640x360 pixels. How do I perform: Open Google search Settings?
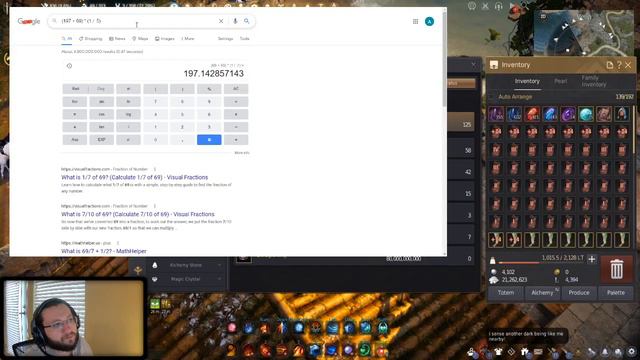(x=225, y=39)
